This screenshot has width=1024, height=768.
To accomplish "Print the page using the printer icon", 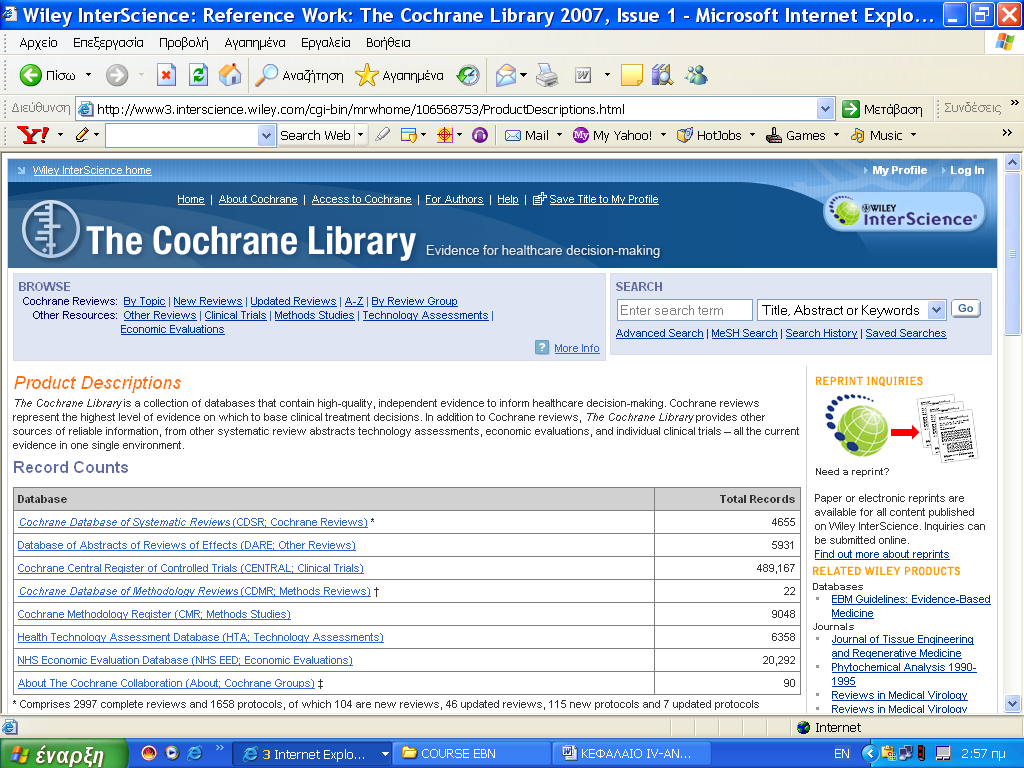I will 547,75.
